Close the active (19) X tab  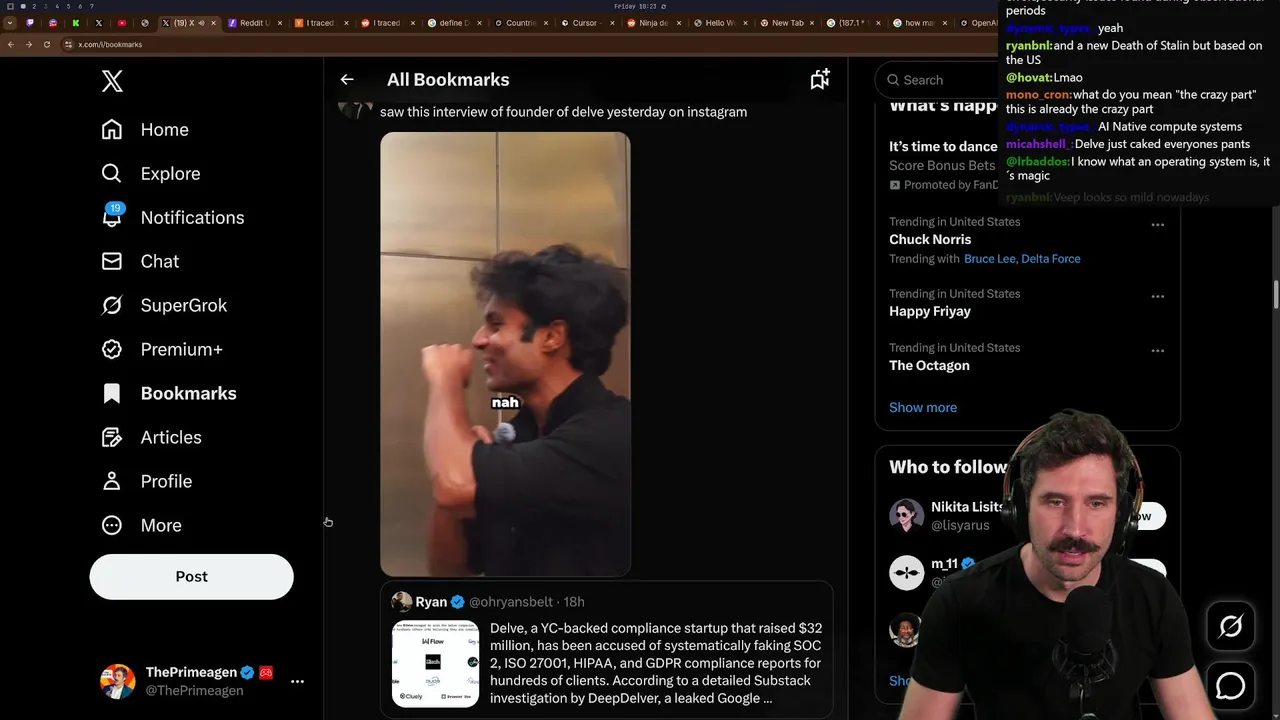[x=212, y=23]
